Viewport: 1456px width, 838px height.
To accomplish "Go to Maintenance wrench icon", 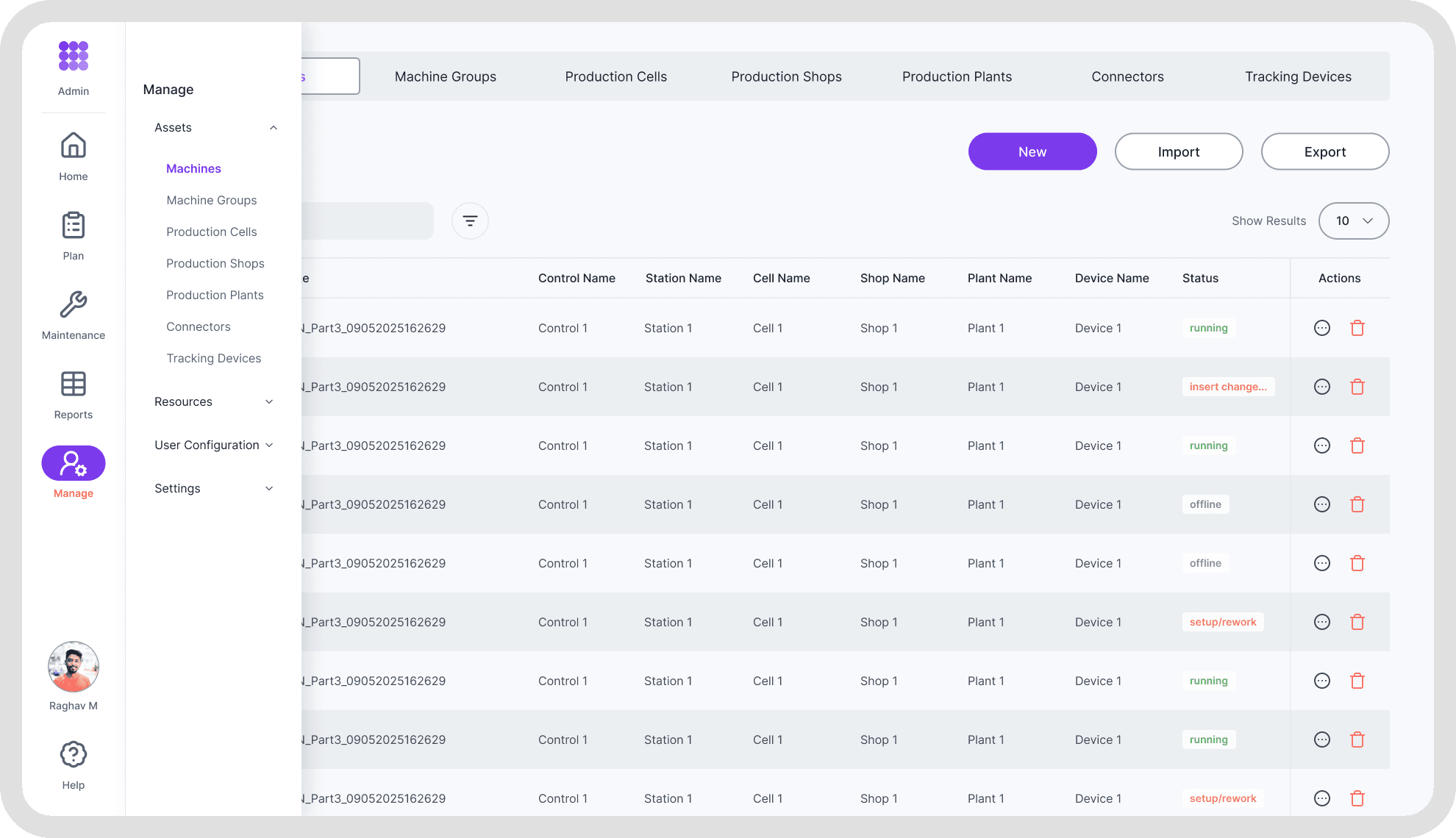I will [x=74, y=305].
